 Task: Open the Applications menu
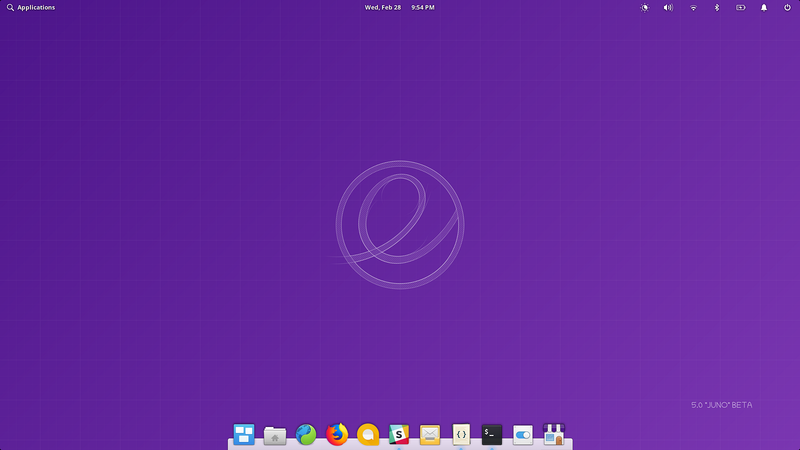tap(31, 8)
